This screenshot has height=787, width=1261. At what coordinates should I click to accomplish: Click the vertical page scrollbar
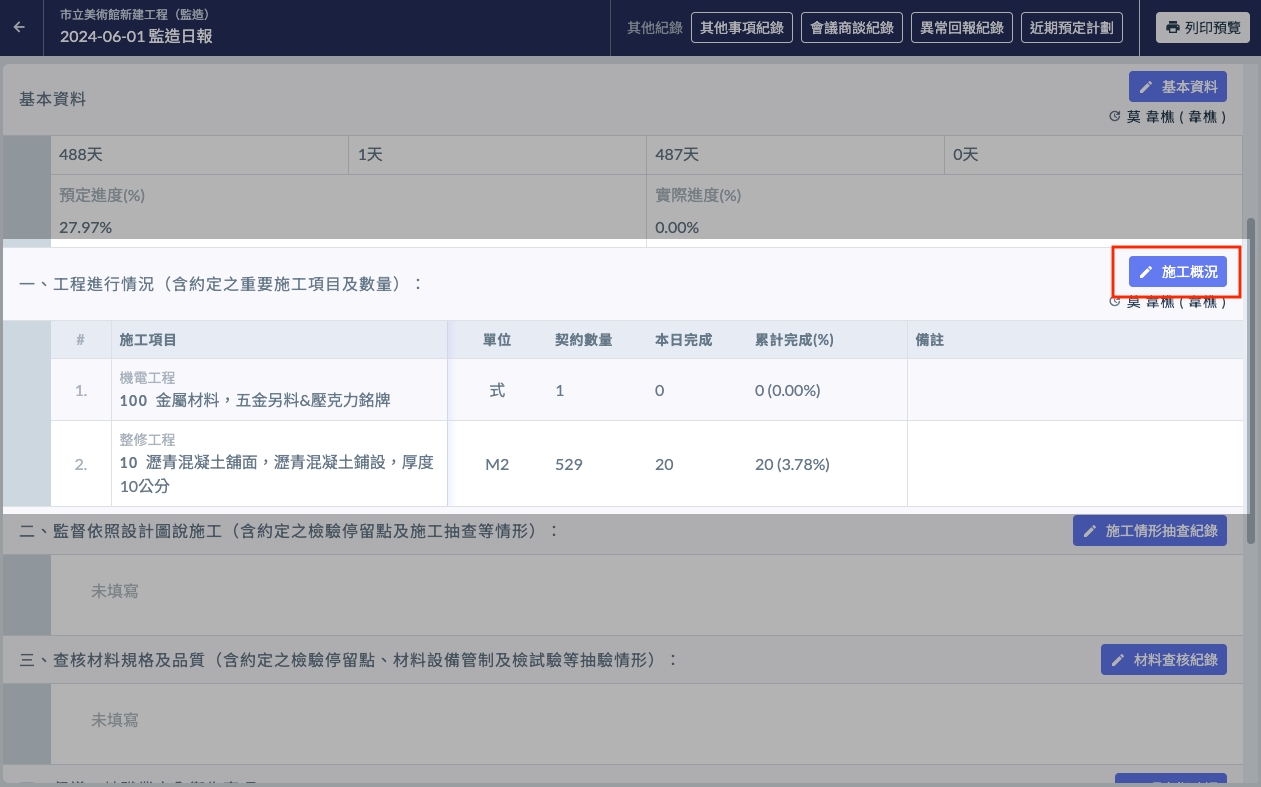(x=1250, y=380)
